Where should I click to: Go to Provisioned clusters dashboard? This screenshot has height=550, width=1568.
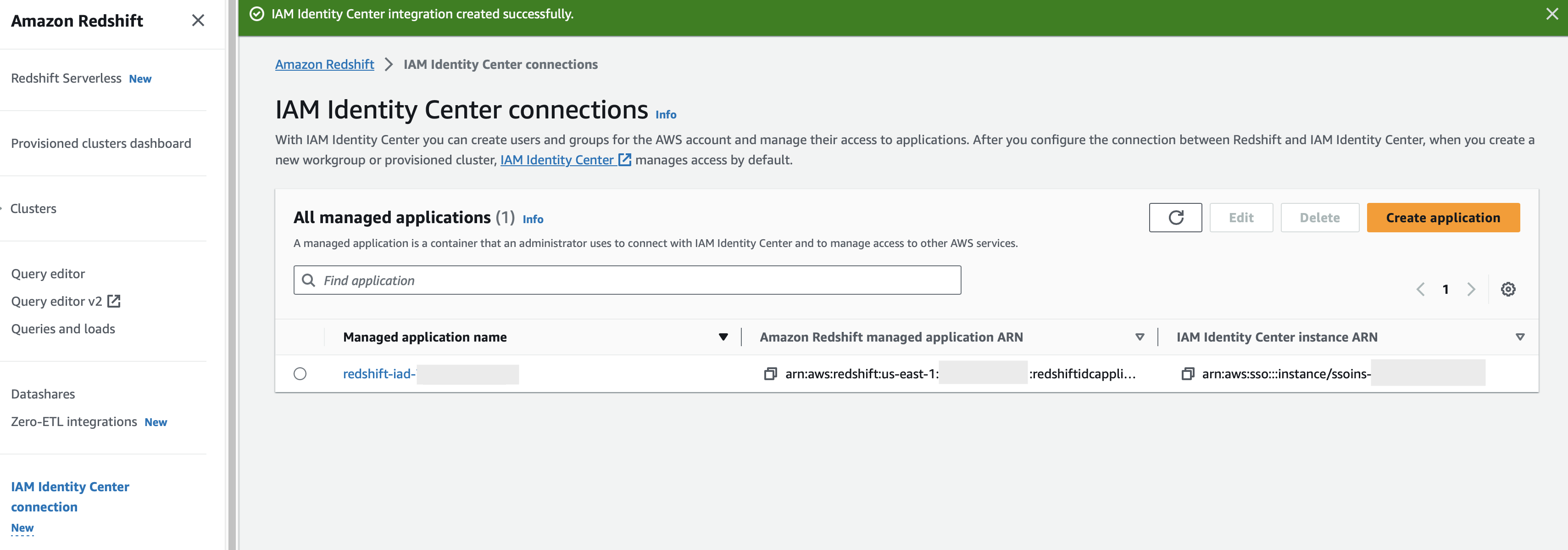click(101, 143)
